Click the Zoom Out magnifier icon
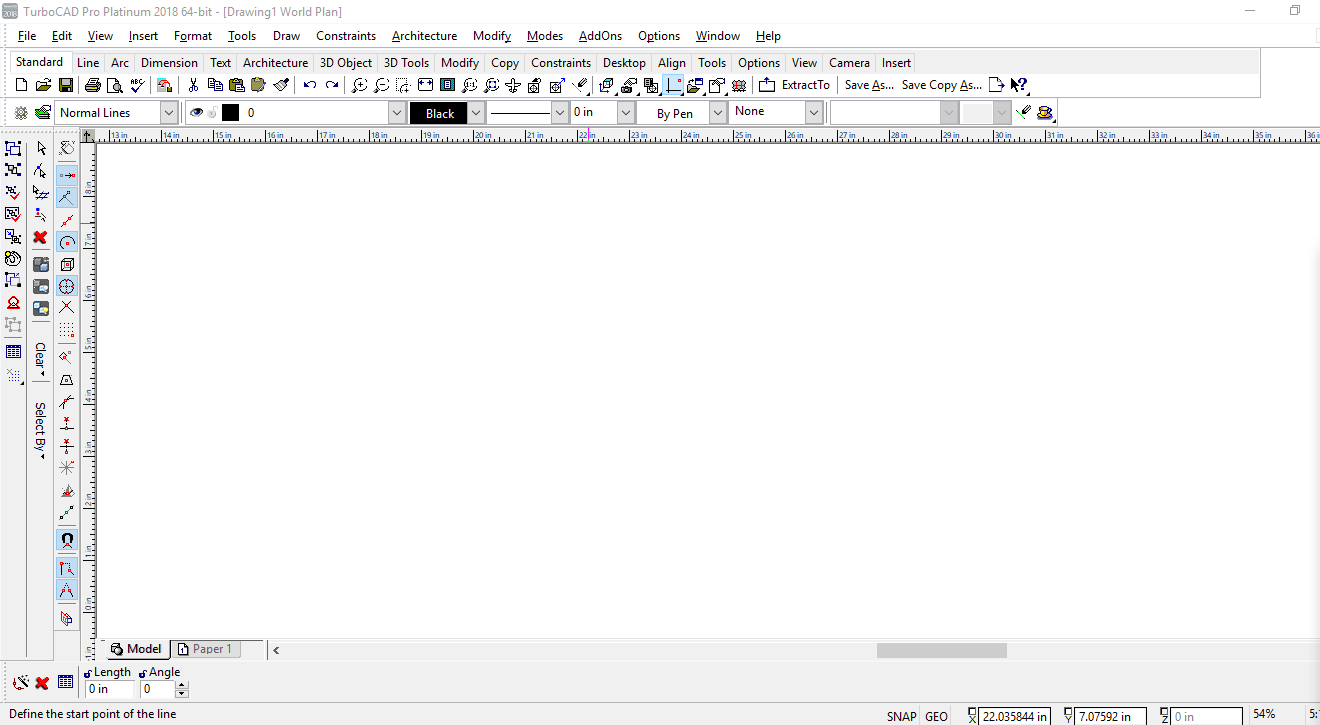Screen dimensions: 1320x725 (x=381, y=85)
